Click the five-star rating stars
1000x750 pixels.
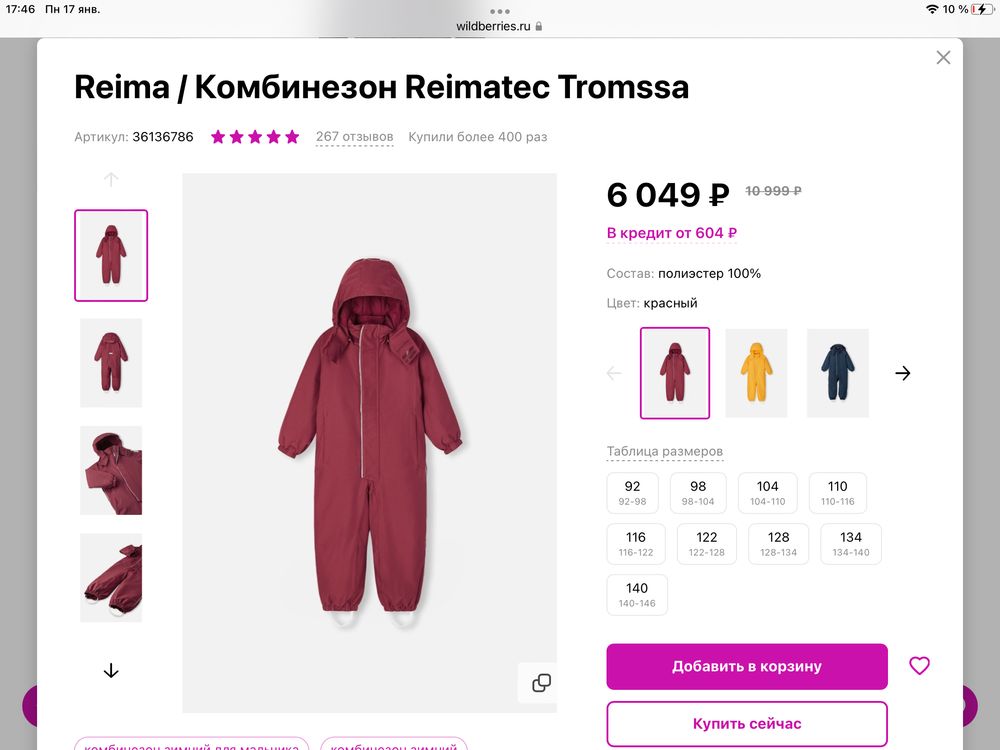coord(254,136)
